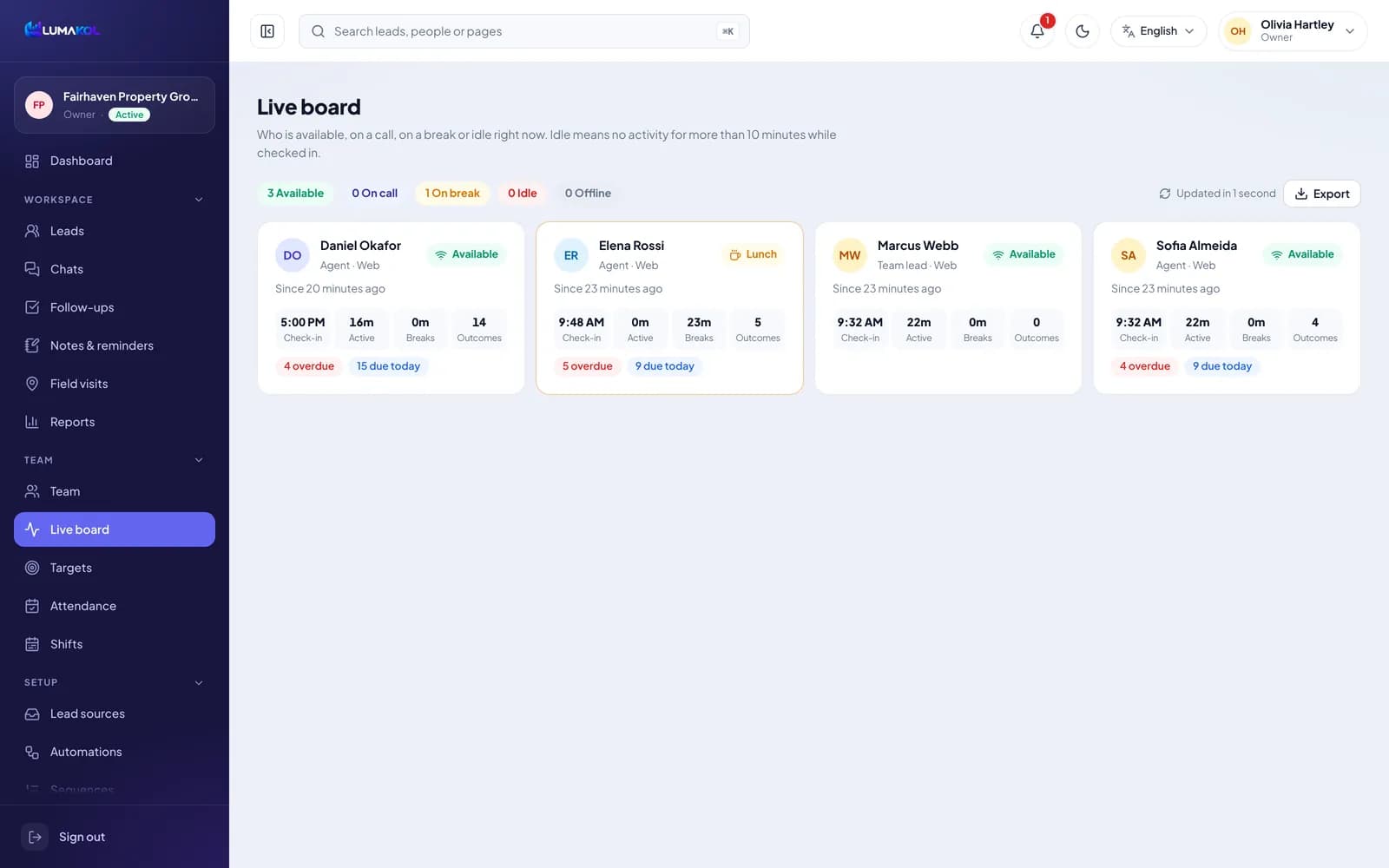Open the English language dropdown
The height and width of the screenshot is (868, 1389).
1158,31
